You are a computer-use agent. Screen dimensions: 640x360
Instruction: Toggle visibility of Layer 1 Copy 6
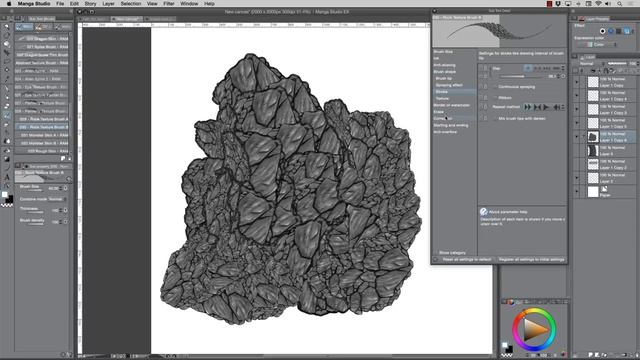tap(577, 137)
